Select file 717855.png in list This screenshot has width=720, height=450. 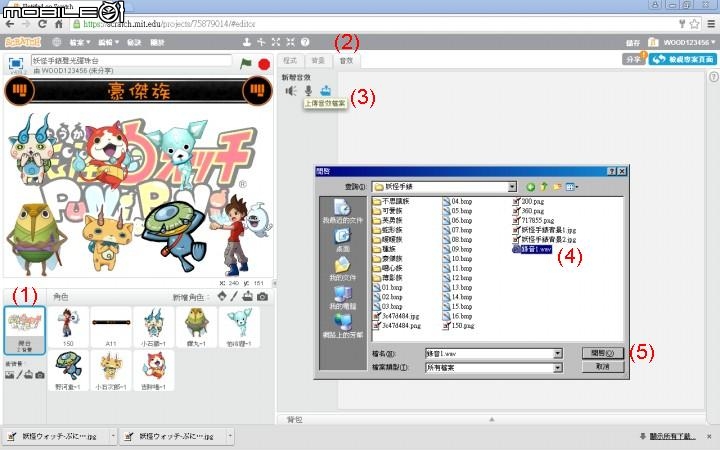click(x=533, y=220)
